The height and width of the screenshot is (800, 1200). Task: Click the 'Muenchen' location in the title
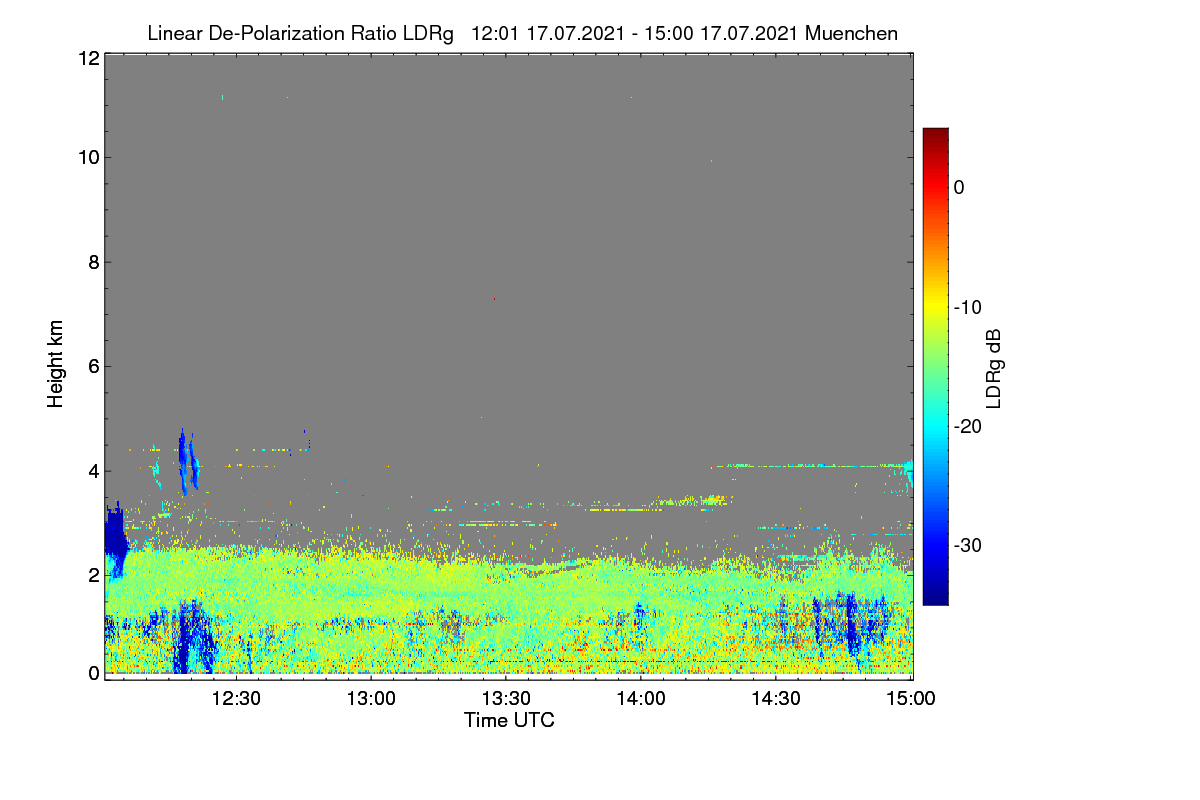pos(851,34)
